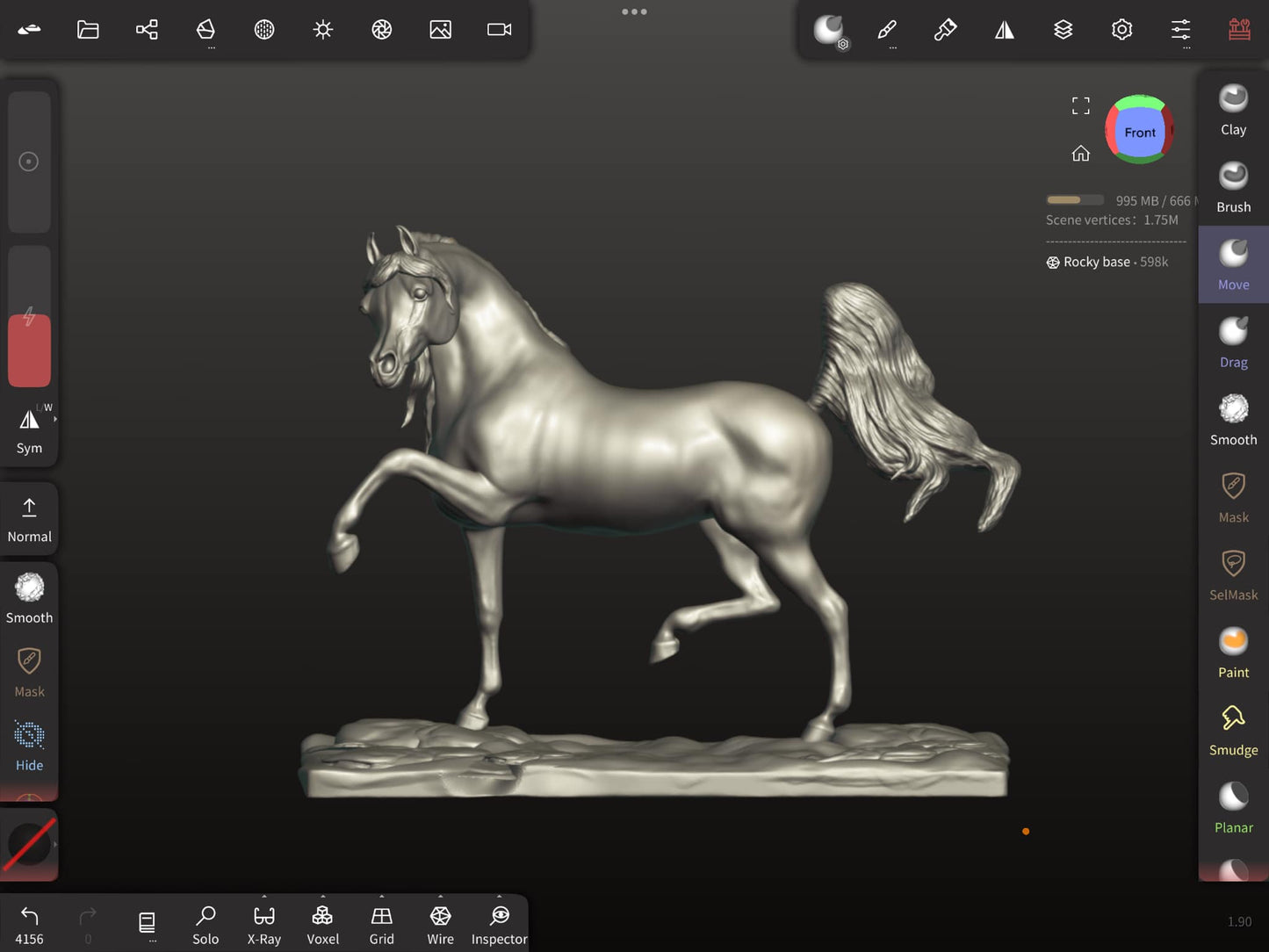The height and width of the screenshot is (952, 1269).
Task: Open the layers stack icon
Action: 1063,30
